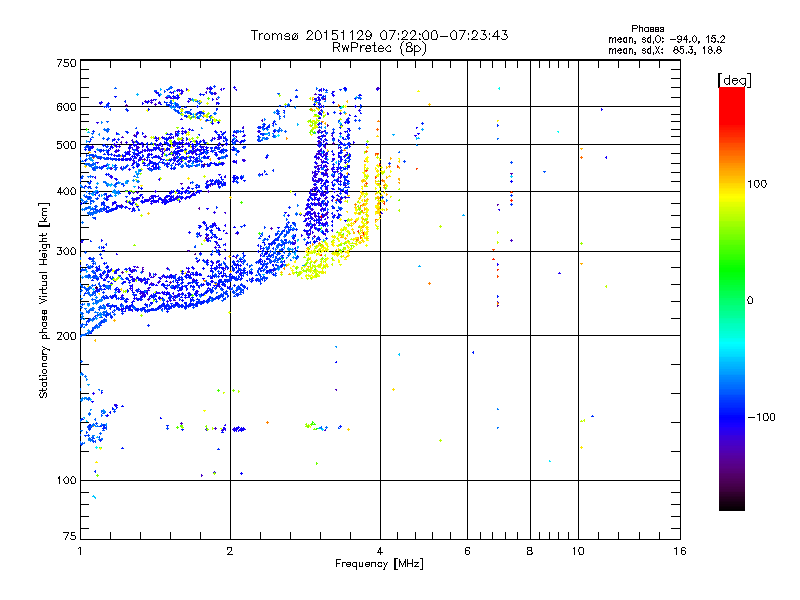Click the black bottom of the colorbar
Screen dimensions: 800x600
tap(732, 504)
